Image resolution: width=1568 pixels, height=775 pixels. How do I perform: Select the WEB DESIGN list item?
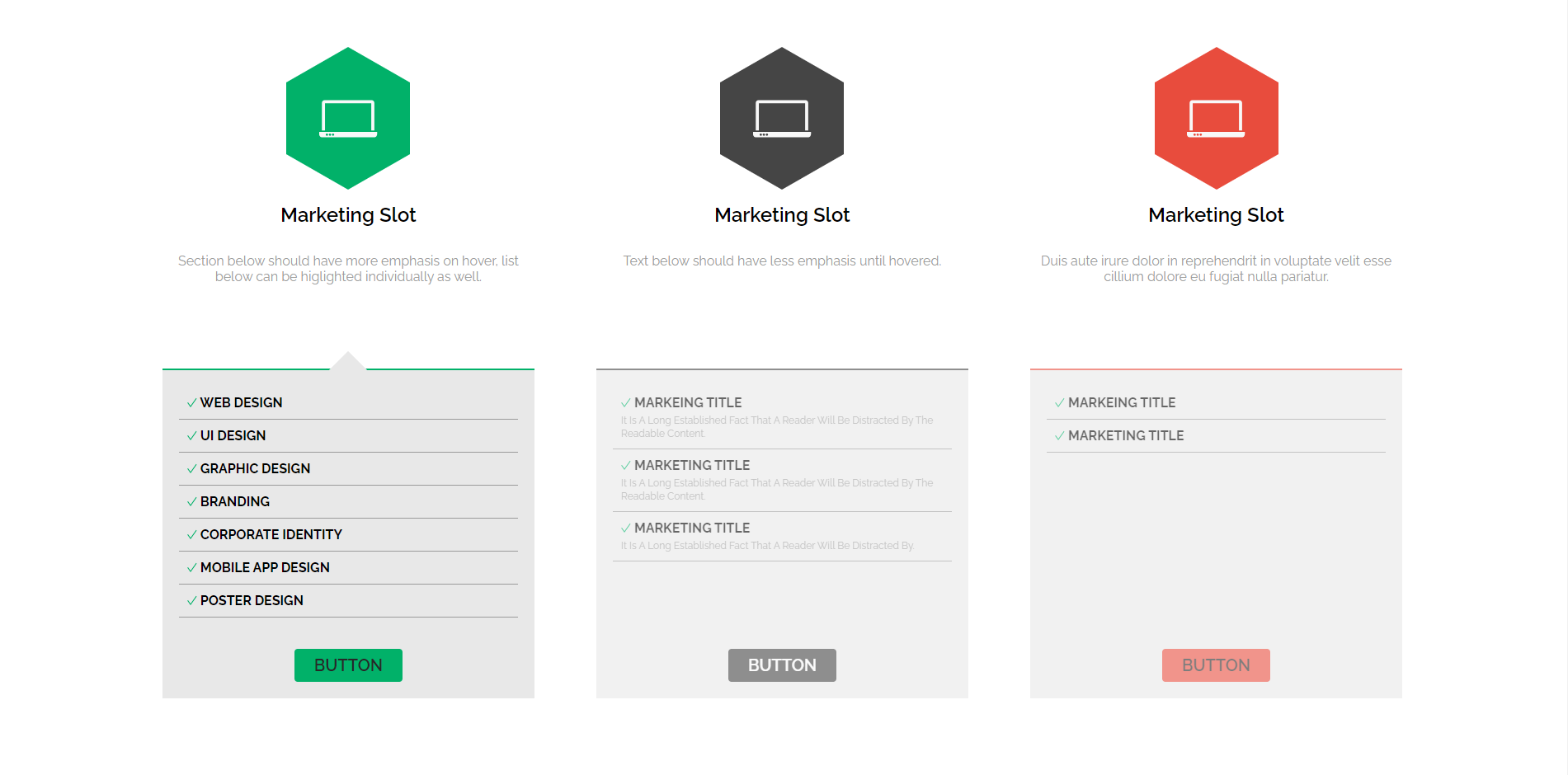coord(348,403)
